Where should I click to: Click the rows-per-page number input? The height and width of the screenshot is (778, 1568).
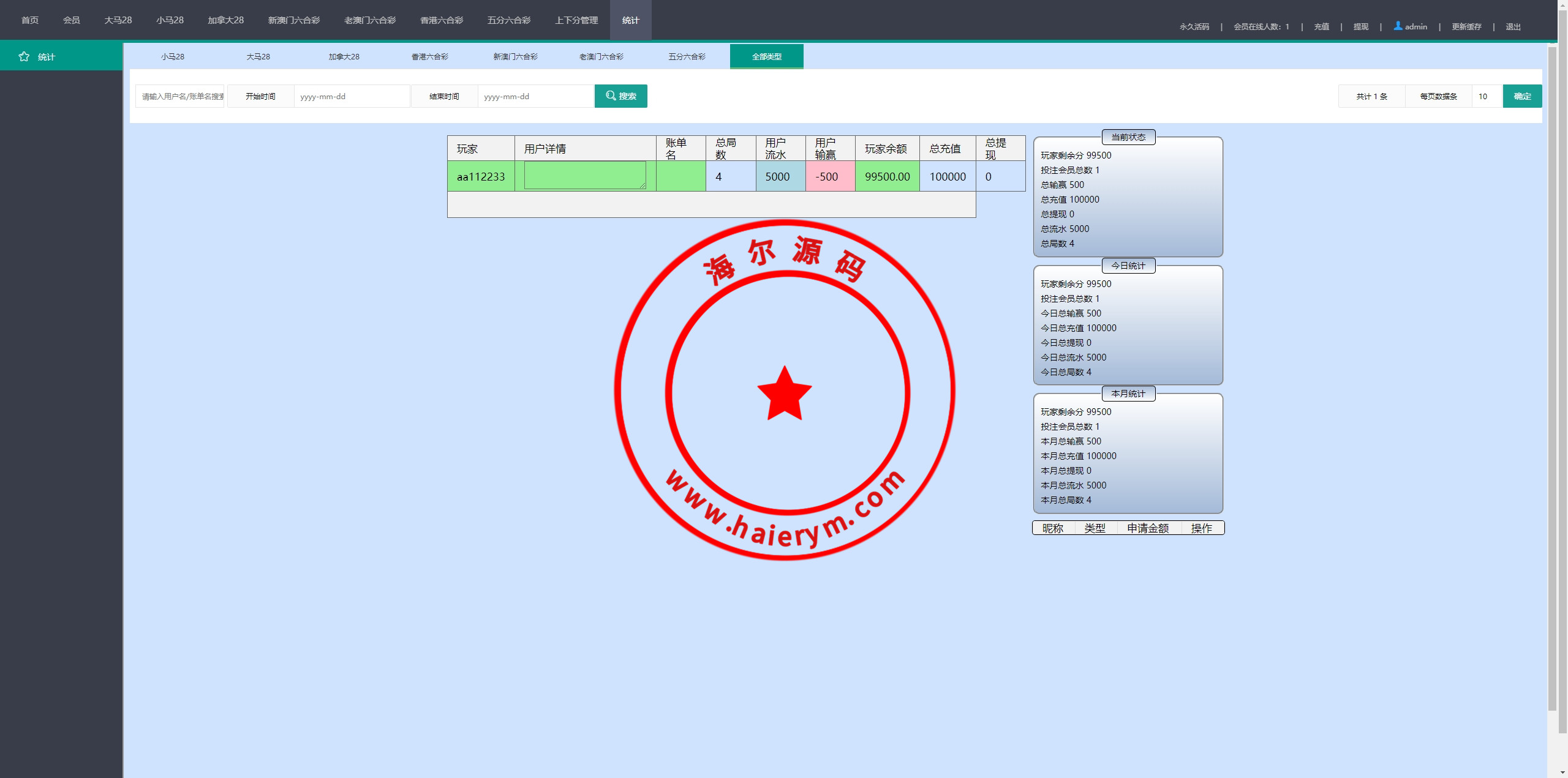tap(1487, 96)
